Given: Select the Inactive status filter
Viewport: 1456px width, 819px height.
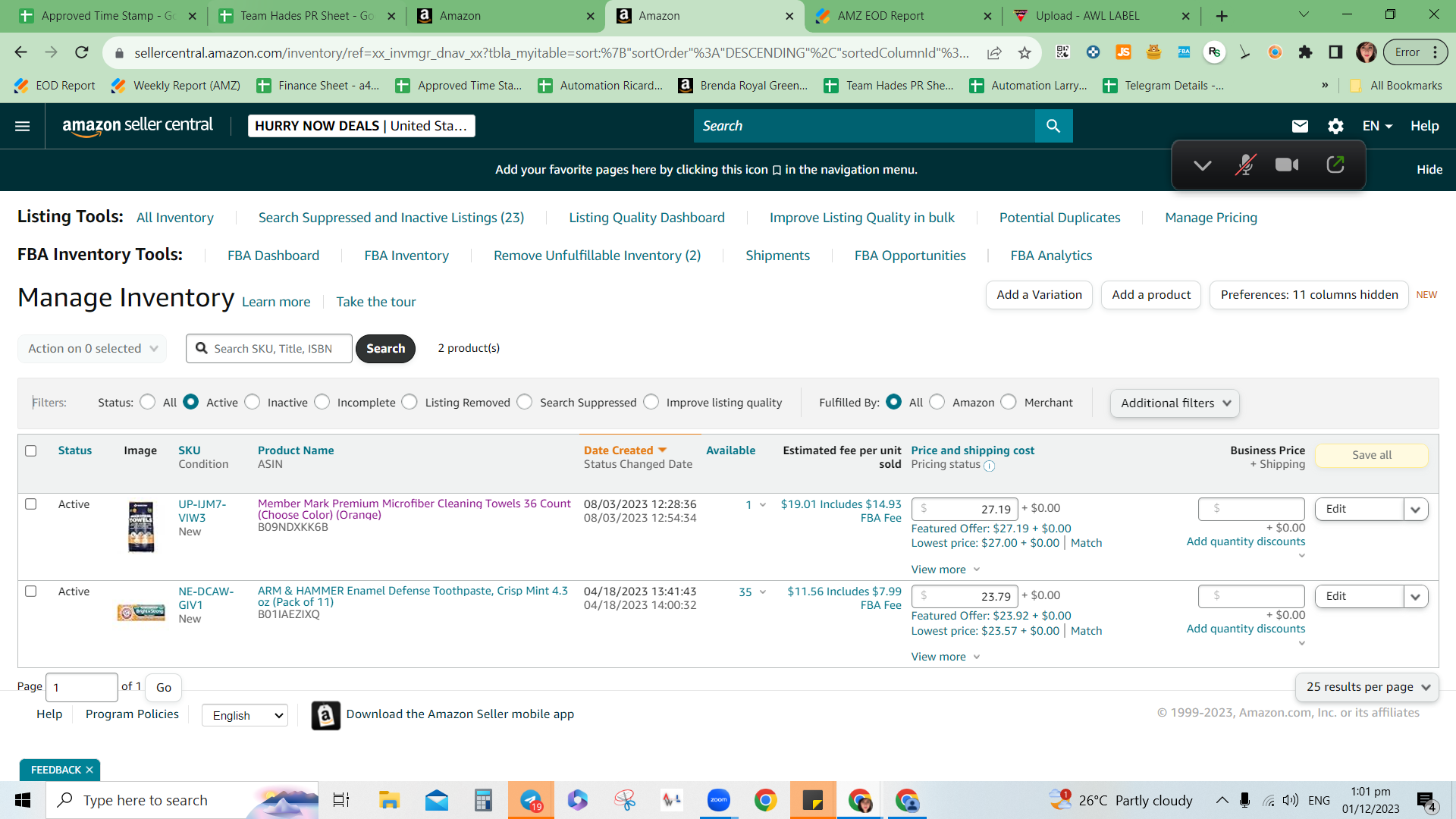Looking at the screenshot, I should coord(253,402).
